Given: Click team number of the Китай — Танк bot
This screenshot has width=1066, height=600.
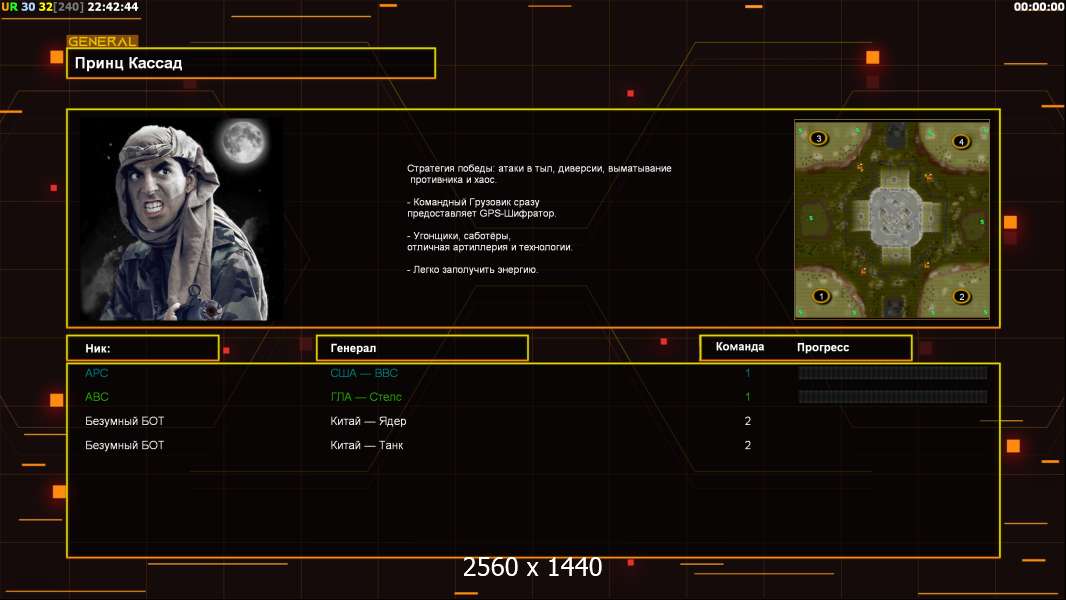Looking at the screenshot, I should pos(747,445).
